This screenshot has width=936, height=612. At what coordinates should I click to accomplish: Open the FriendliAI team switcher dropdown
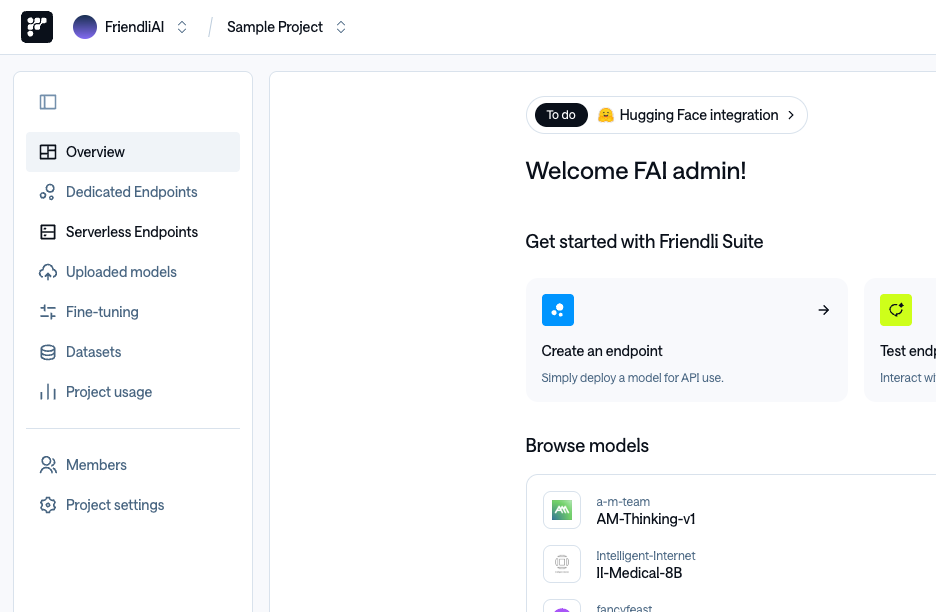[182, 27]
